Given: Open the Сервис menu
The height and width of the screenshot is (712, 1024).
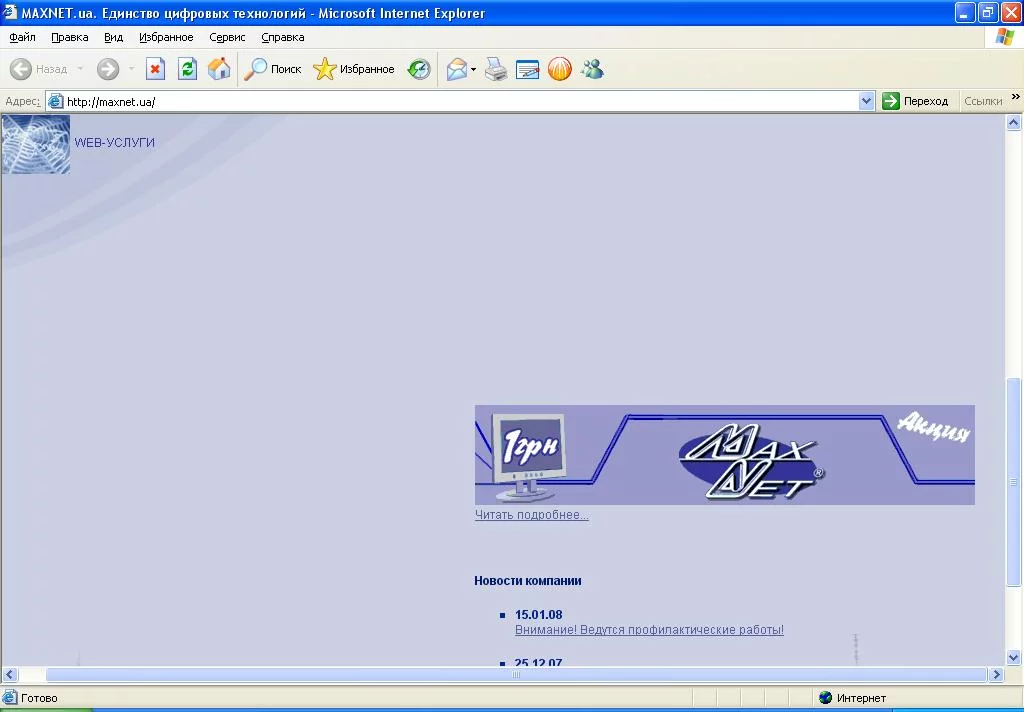Looking at the screenshot, I should tap(227, 37).
